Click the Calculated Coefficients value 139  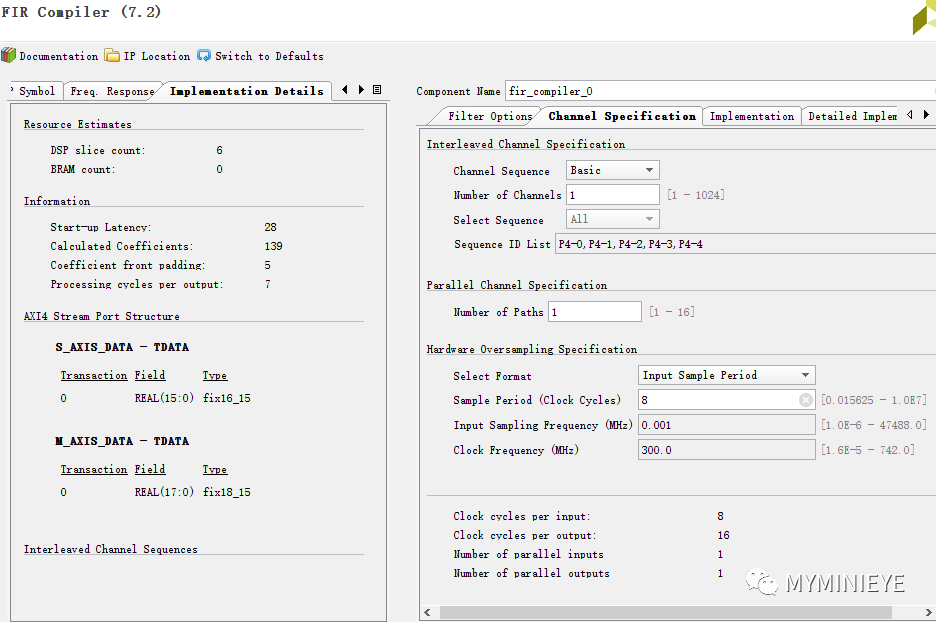point(273,246)
